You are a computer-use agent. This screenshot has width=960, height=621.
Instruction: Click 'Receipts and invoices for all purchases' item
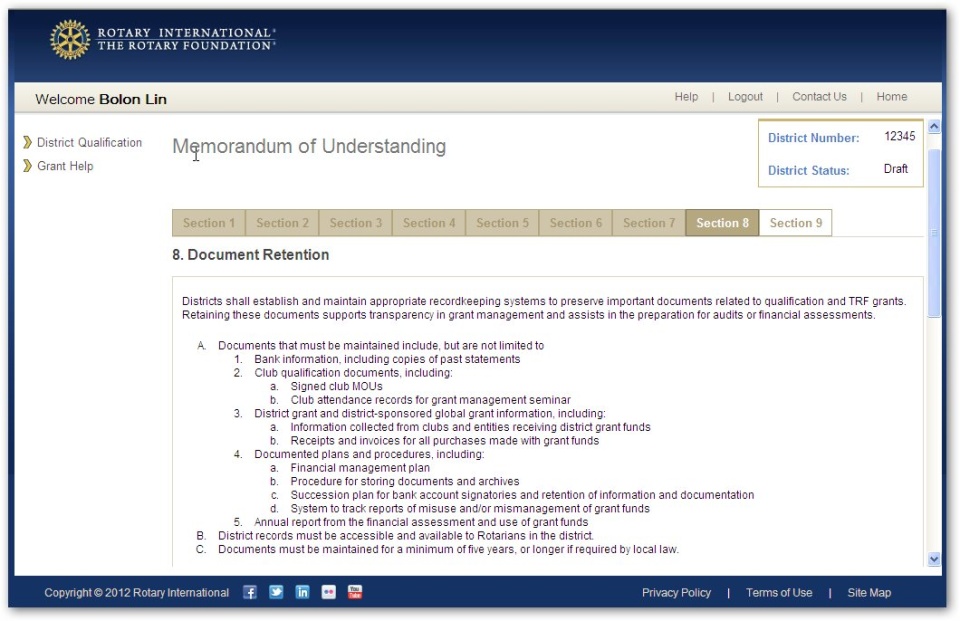pyautogui.click(x=444, y=441)
